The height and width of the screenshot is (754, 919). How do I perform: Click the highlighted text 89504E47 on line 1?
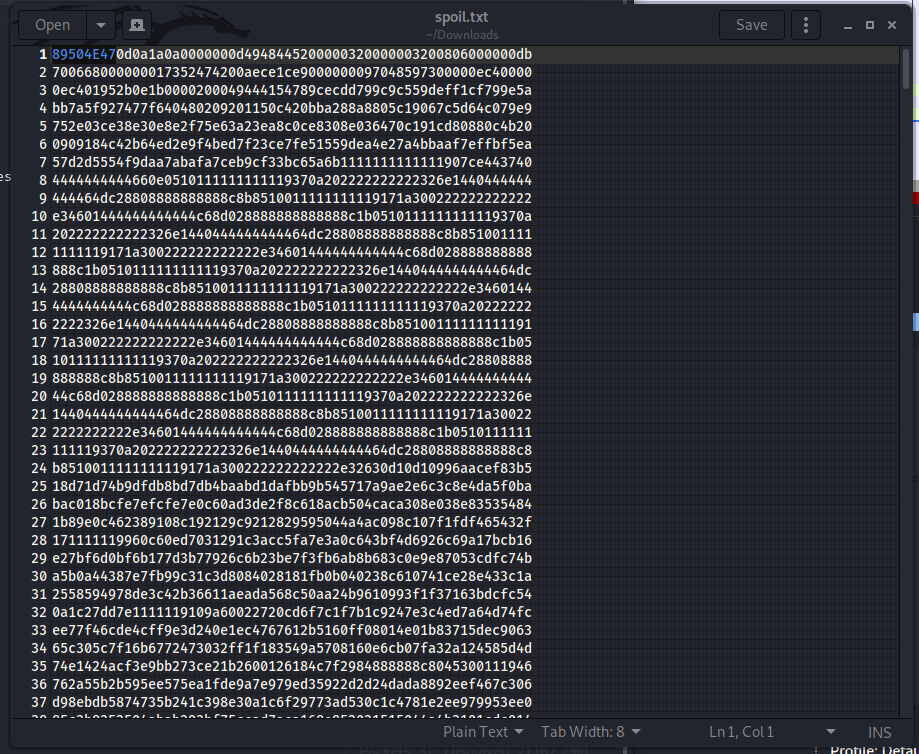(84, 55)
